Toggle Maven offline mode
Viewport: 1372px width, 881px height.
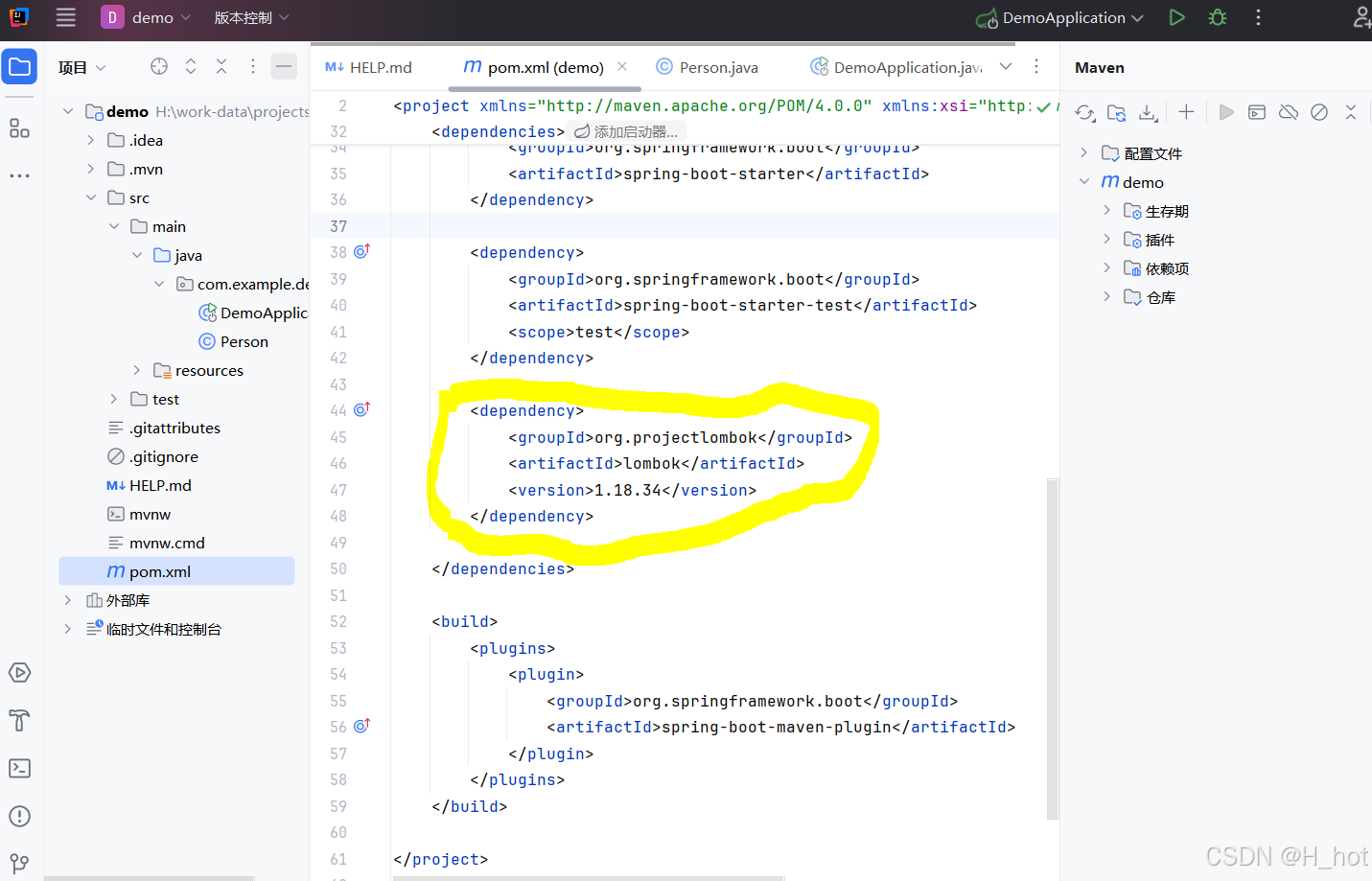(x=1288, y=113)
